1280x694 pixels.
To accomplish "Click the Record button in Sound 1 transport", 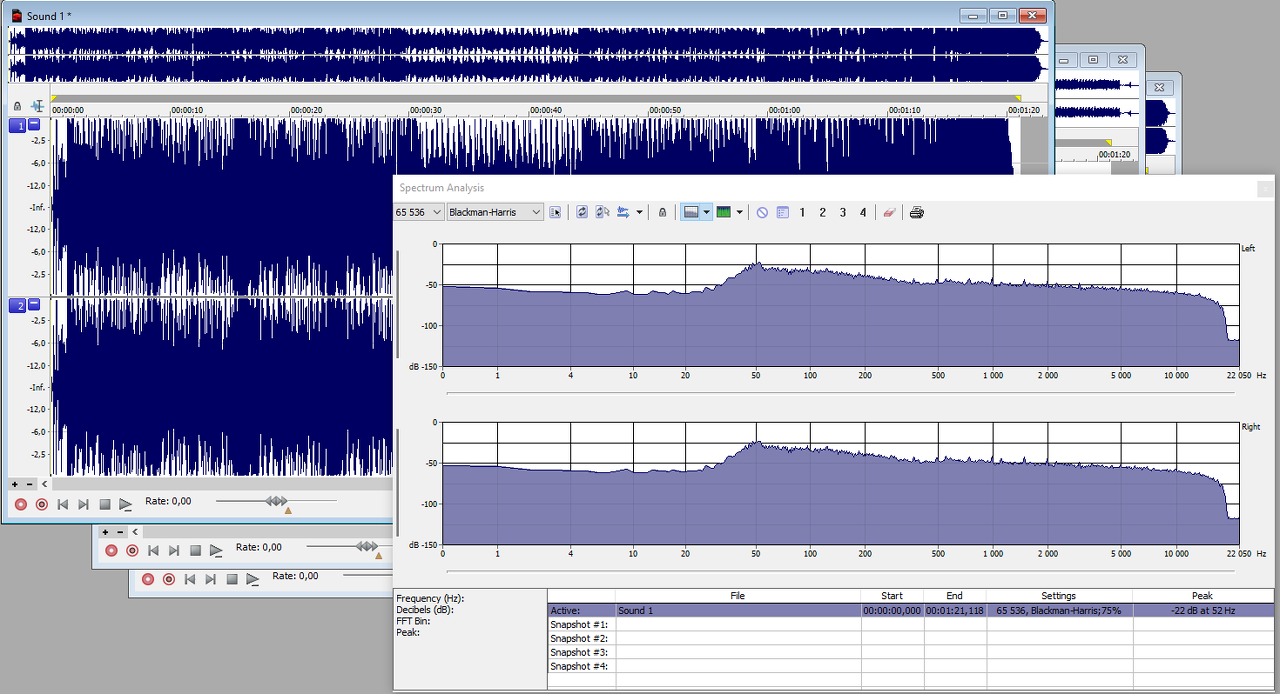I will [21, 505].
